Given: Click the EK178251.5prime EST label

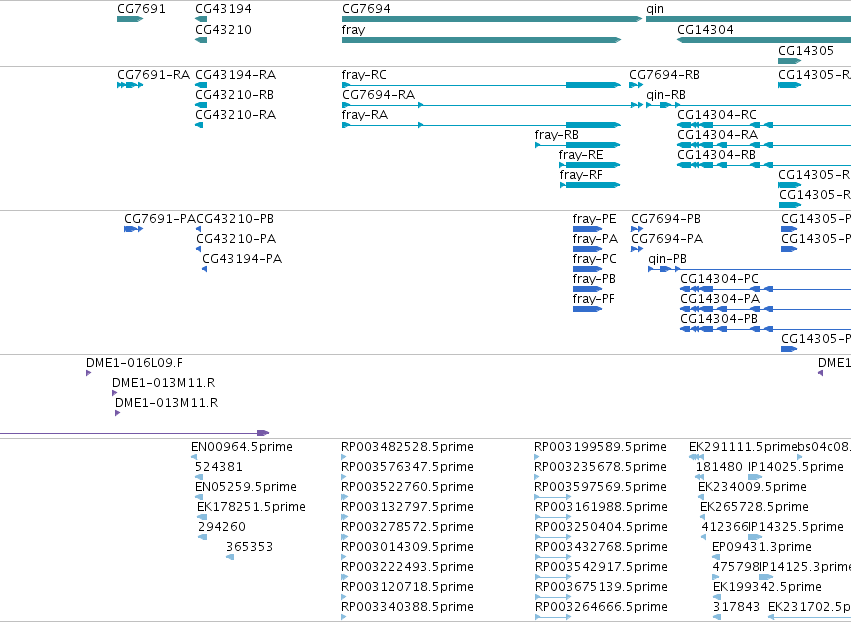Looking at the screenshot, I should pos(251,506).
